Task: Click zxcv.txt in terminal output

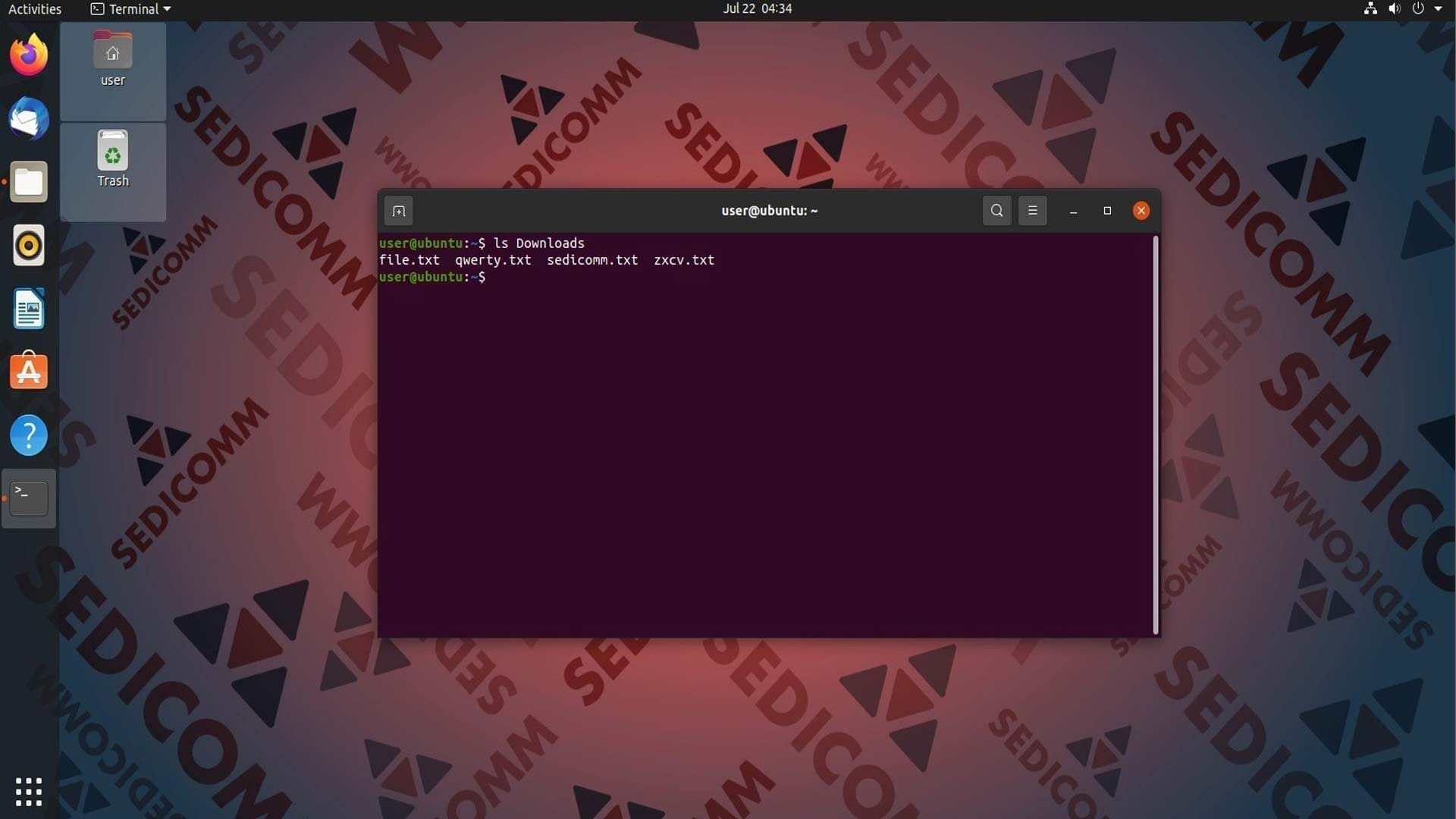Action: tap(684, 260)
